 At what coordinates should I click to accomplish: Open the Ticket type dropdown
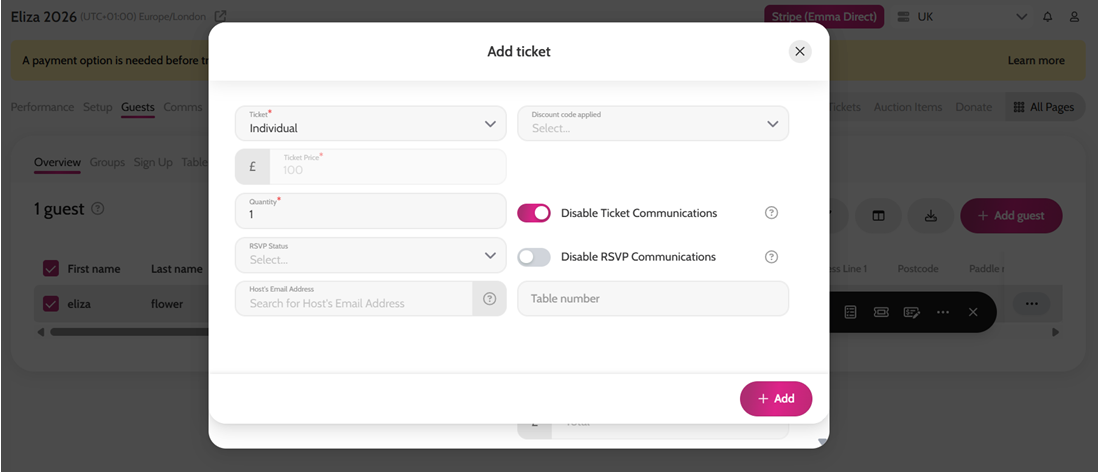pos(370,123)
